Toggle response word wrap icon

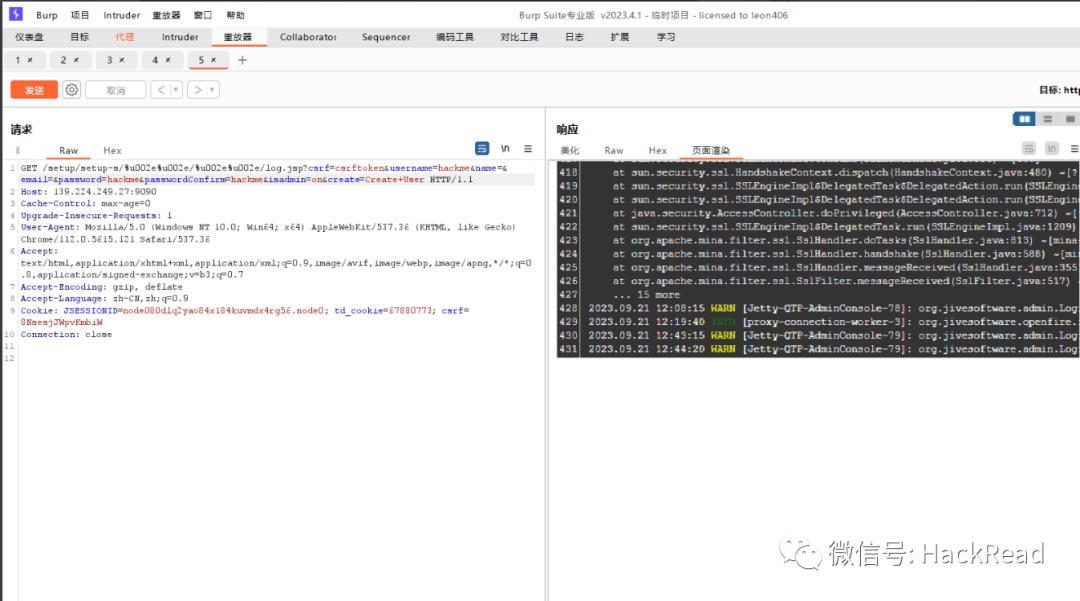(x=1028, y=148)
